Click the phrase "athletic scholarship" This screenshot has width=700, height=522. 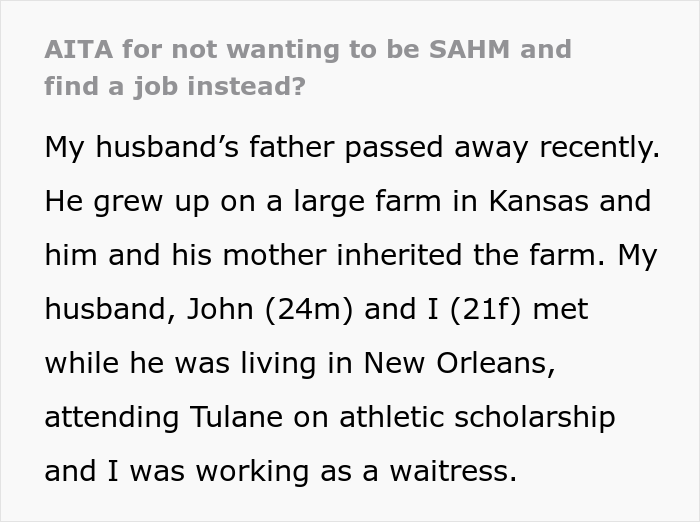click(x=477, y=417)
